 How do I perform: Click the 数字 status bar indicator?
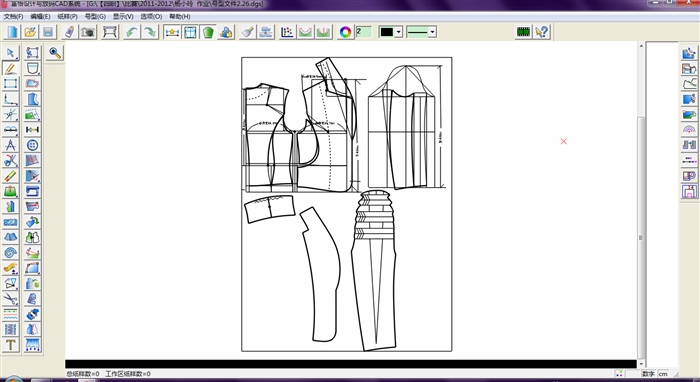tap(648, 374)
